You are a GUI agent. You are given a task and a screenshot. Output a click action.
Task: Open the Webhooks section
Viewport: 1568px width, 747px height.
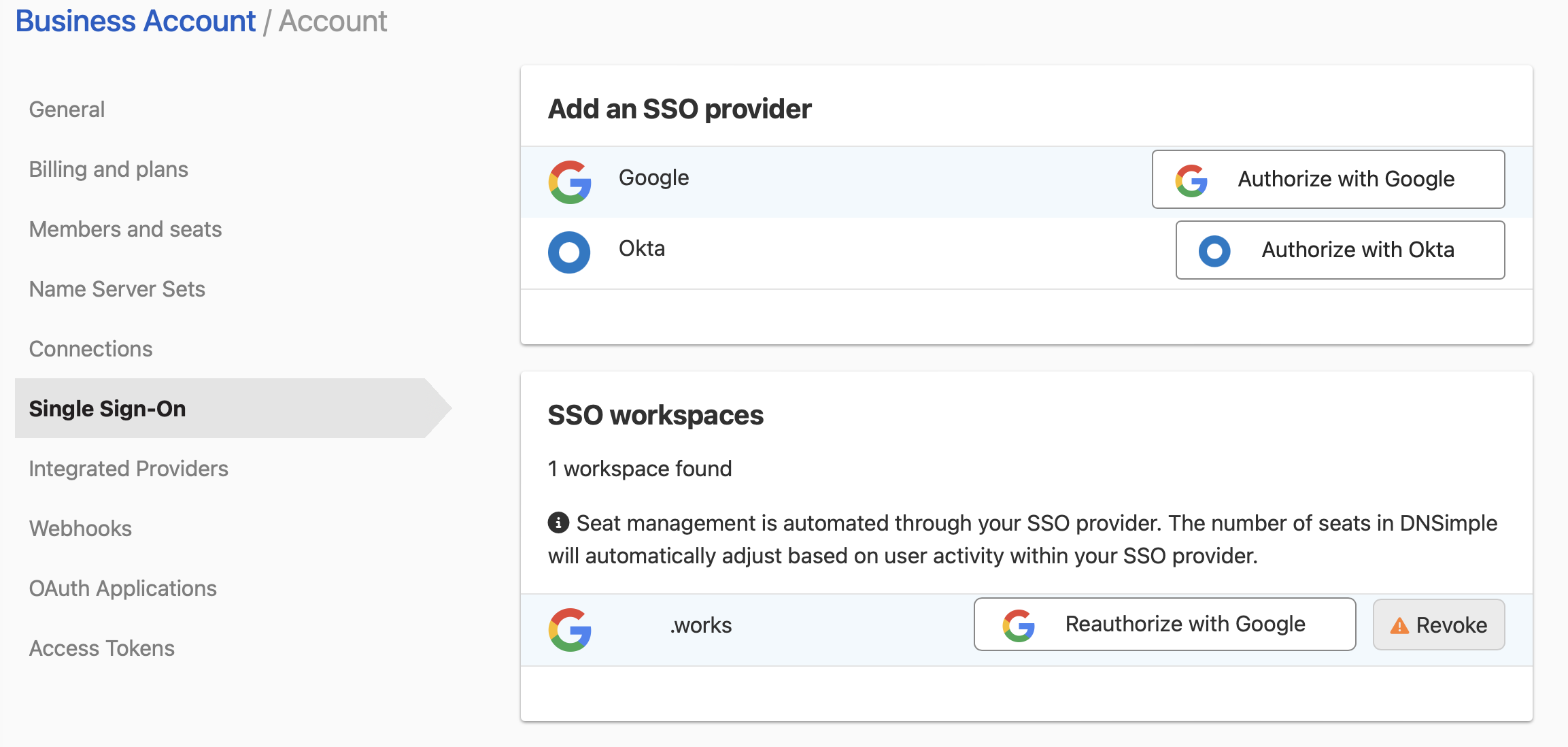click(80, 529)
